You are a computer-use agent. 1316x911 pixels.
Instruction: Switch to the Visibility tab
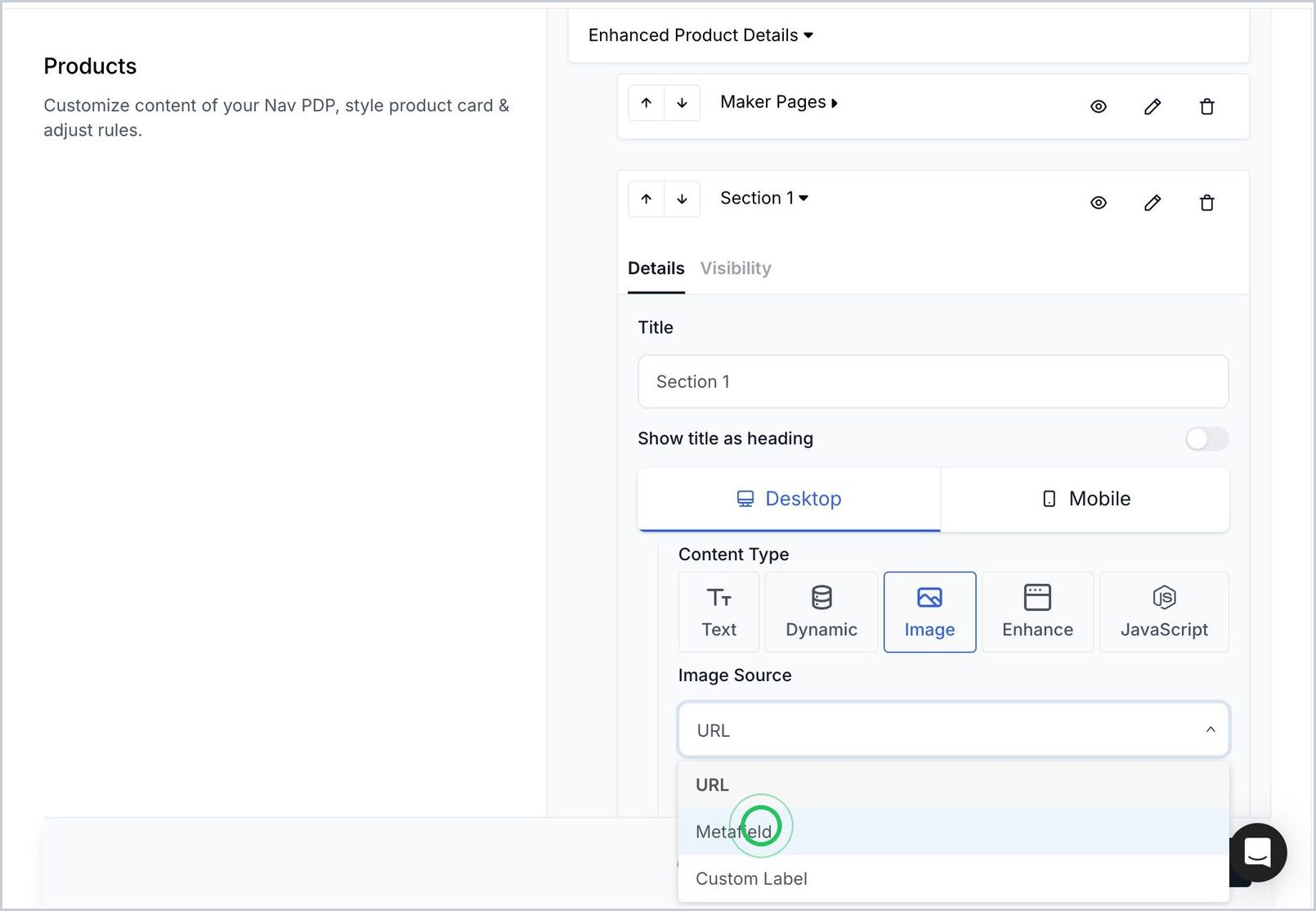coord(736,268)
